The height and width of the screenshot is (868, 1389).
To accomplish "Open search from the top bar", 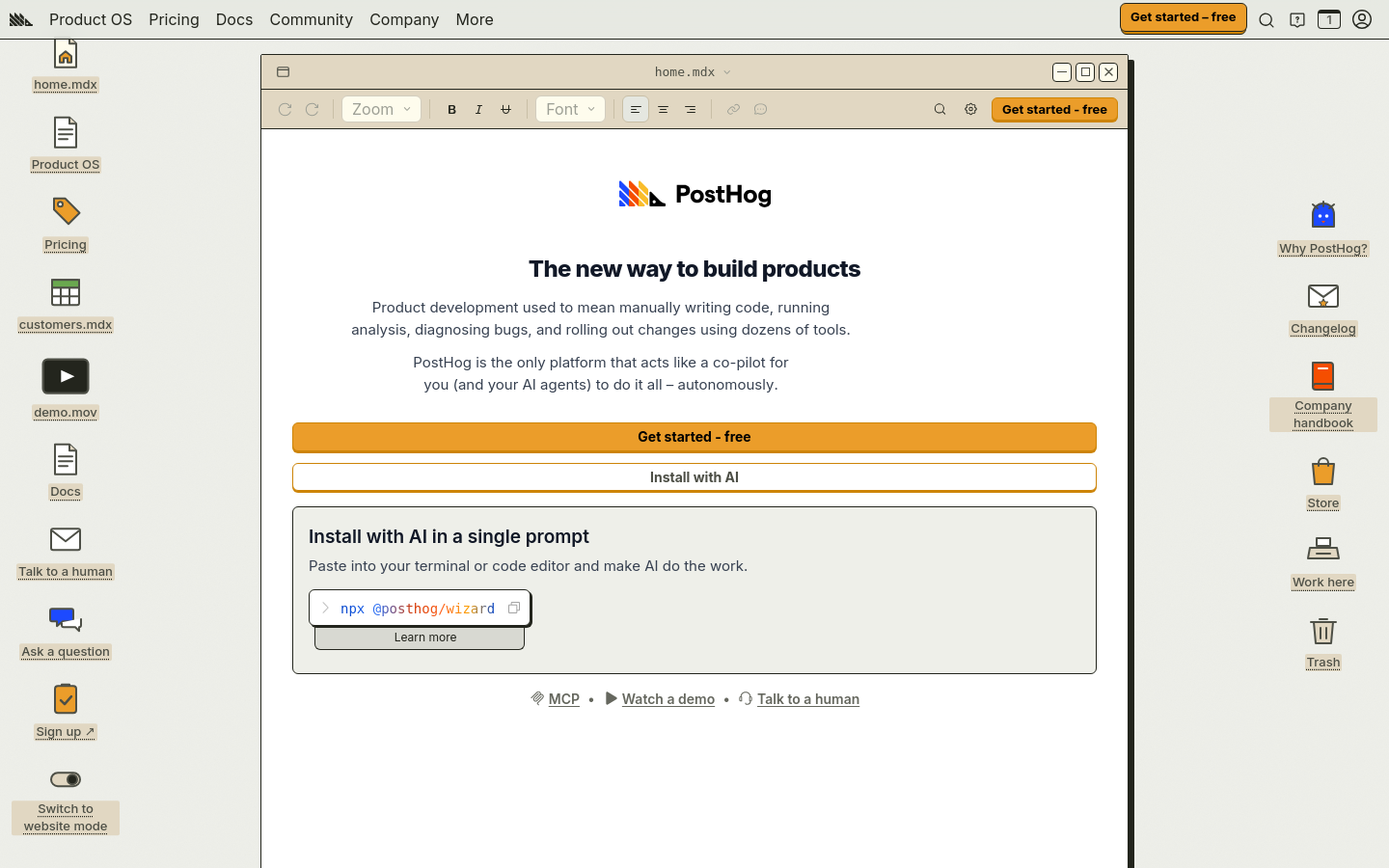I will coord(1266,19).
